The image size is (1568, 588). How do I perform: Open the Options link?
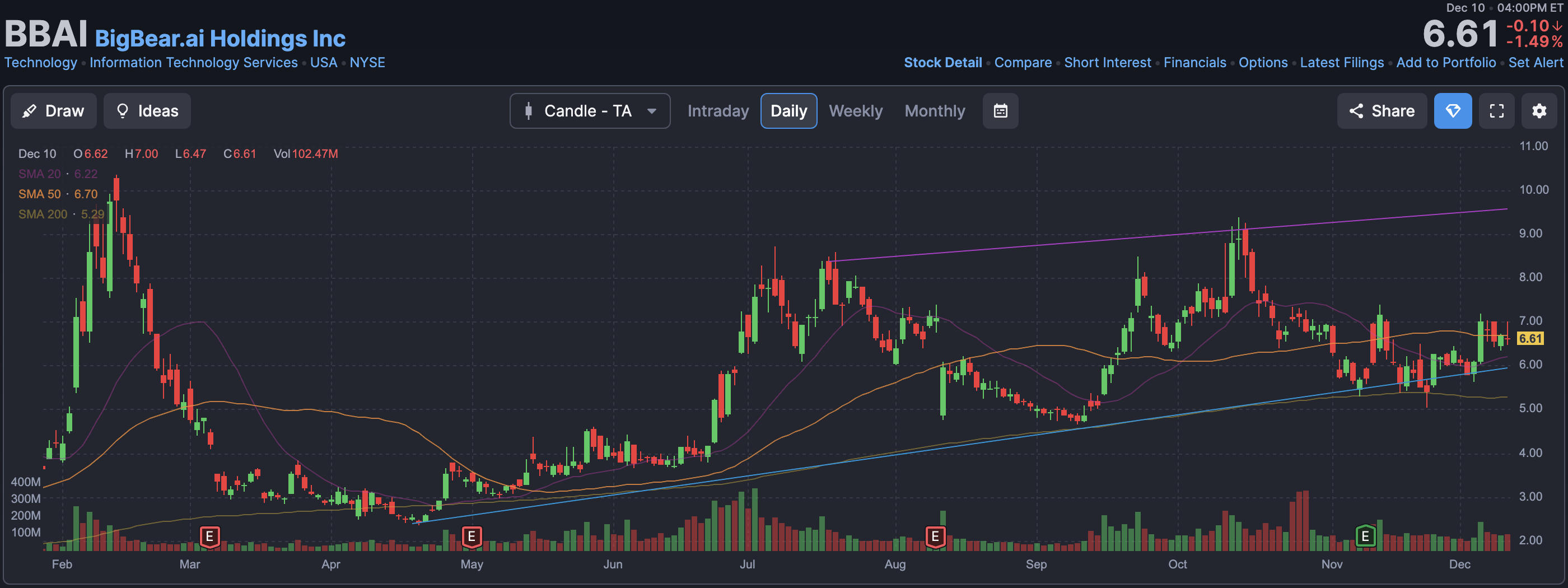tap(1263, 63)
